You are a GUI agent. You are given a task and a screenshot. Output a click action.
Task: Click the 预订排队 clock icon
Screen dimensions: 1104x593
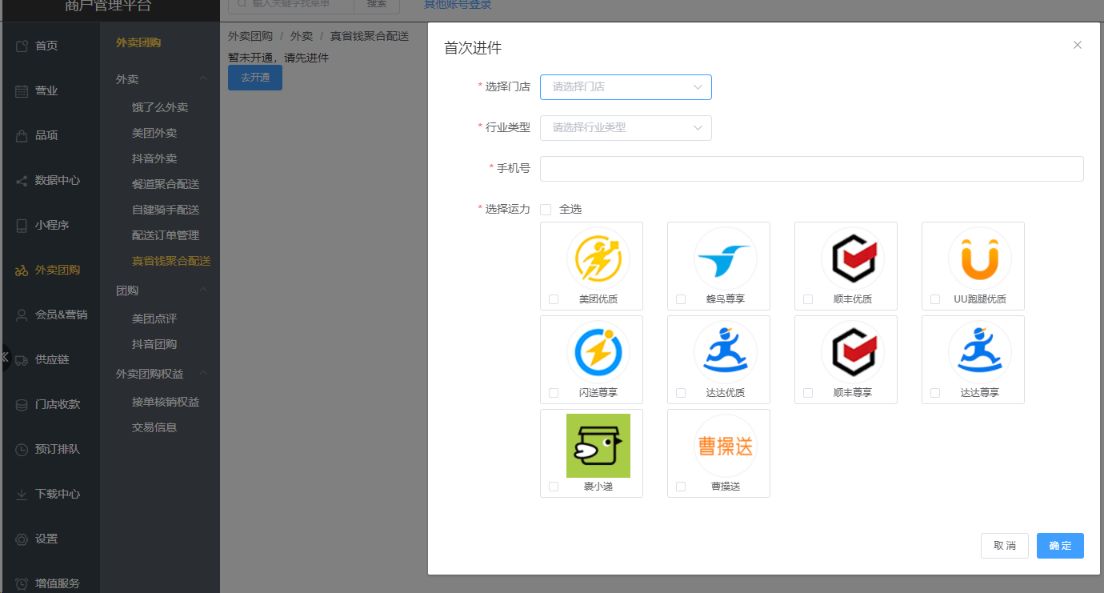22,449
